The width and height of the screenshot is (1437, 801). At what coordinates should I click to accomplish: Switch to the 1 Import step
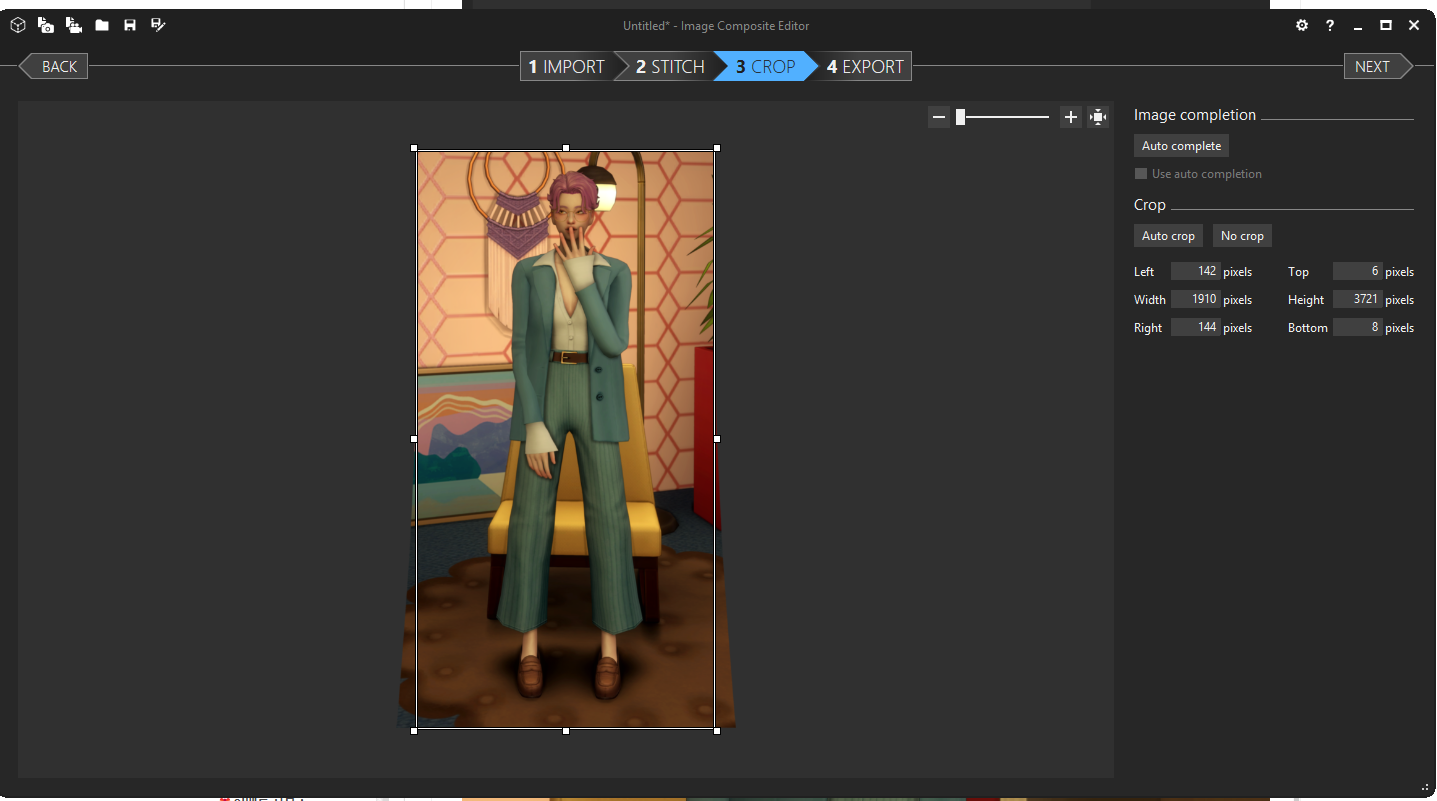[567, 67]
